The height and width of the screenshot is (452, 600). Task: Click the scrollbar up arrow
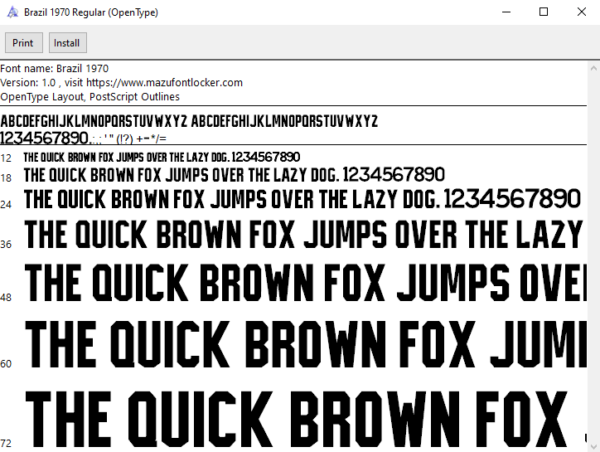tap(593, 69)
